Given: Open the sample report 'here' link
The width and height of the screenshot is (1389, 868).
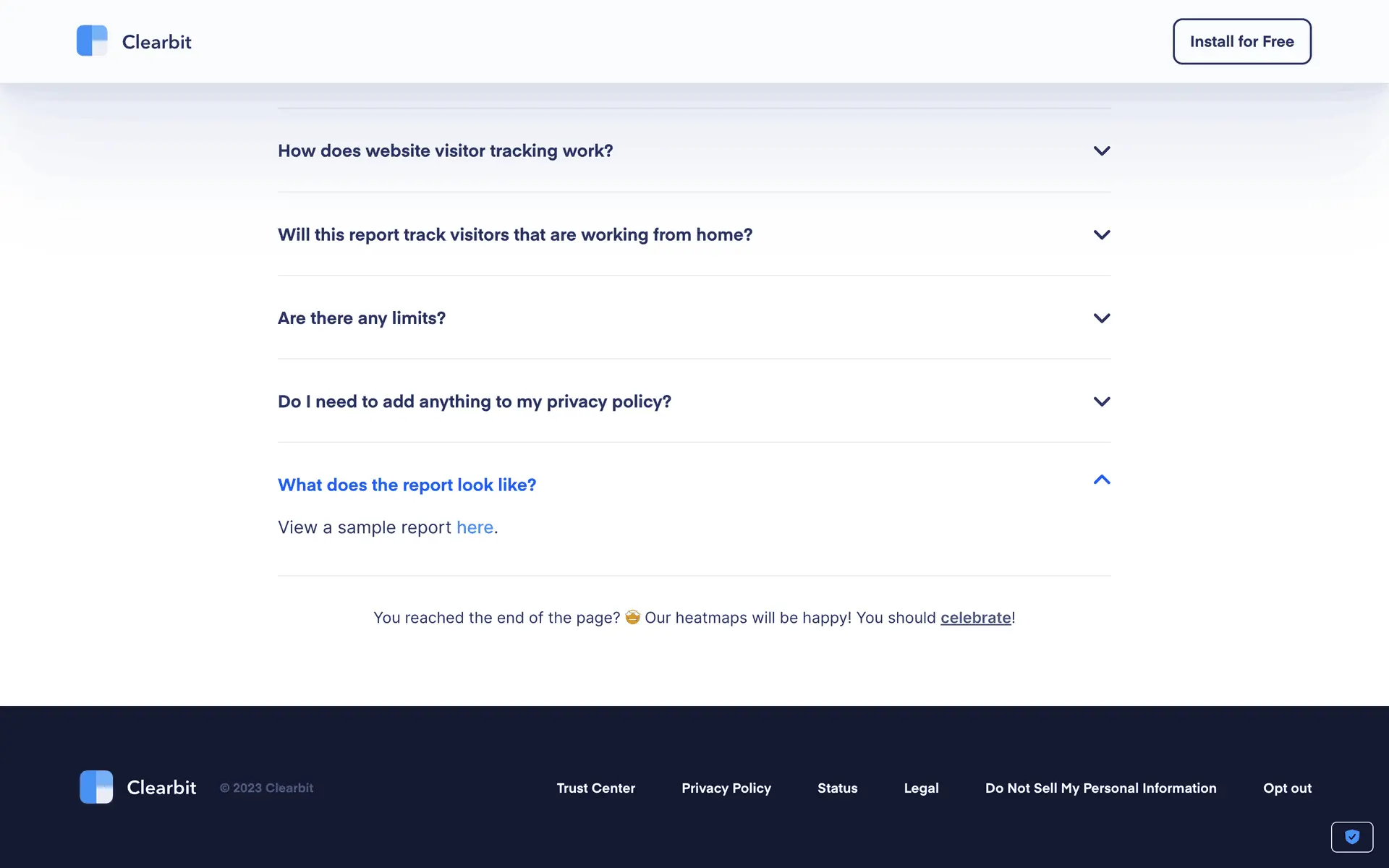Looking at the screenshot, I should [475, 528].
